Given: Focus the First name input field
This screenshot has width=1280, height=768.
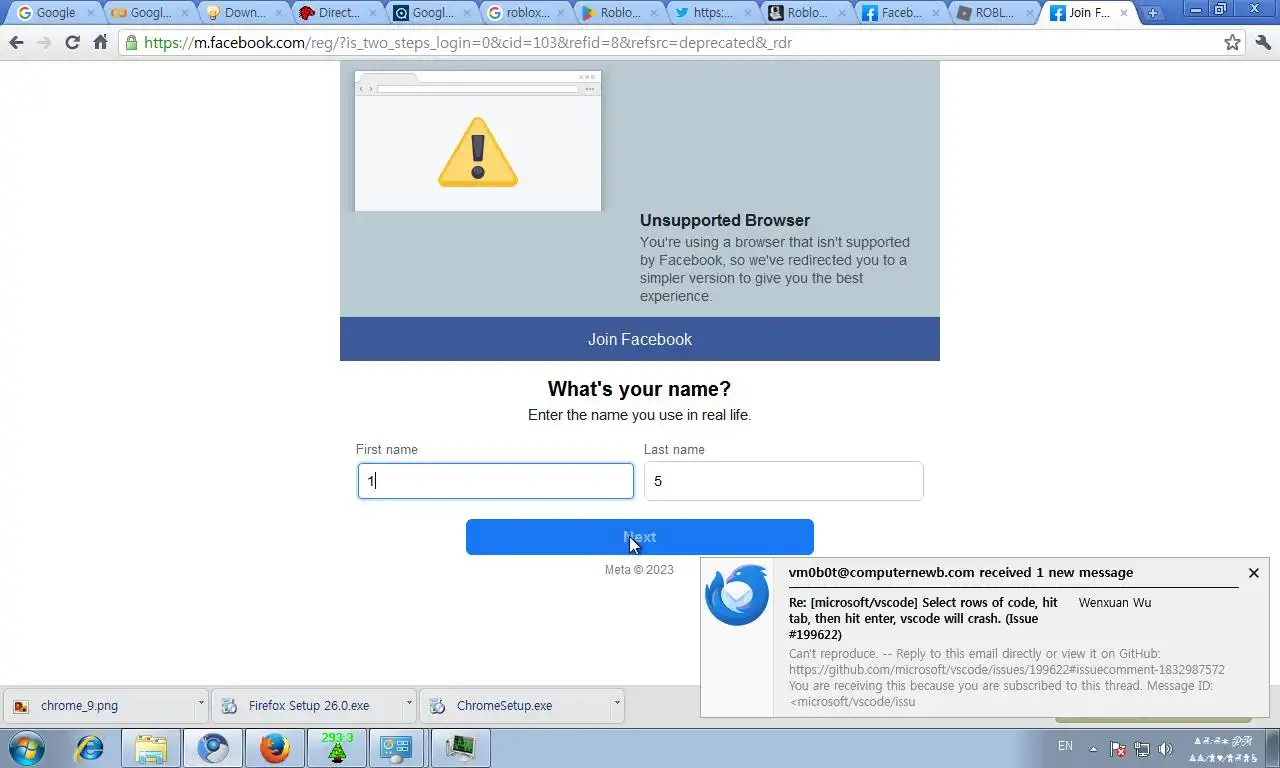Looking at the screenshot, I should (x=496, y=481).
